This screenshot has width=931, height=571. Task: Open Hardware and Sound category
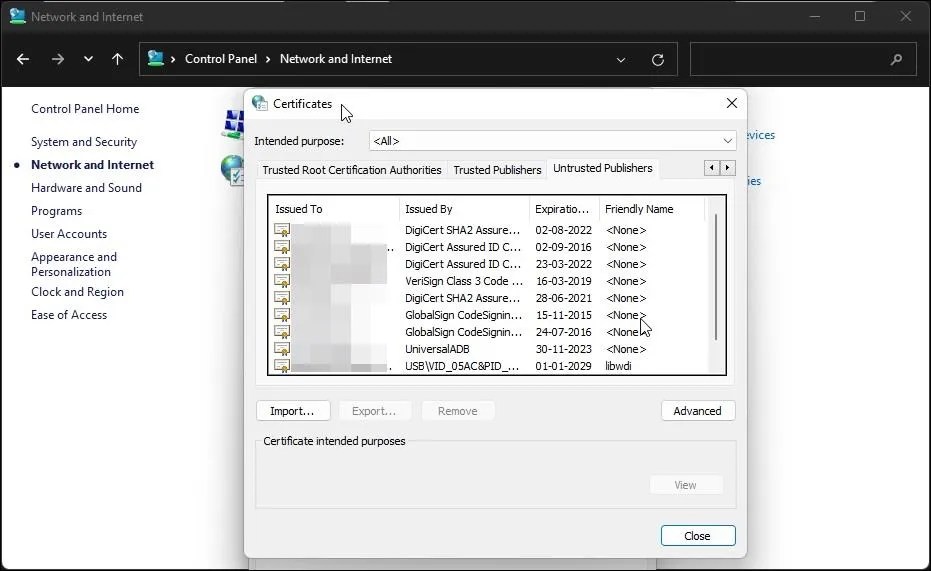[86, 188]
